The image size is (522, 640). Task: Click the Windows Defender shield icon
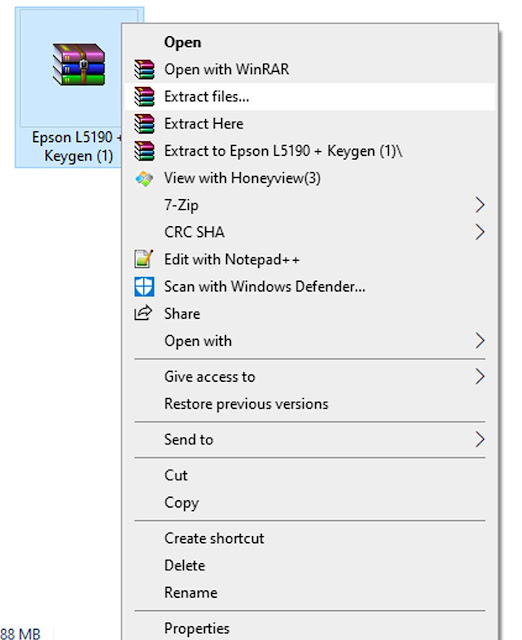(x=144, y=287)
